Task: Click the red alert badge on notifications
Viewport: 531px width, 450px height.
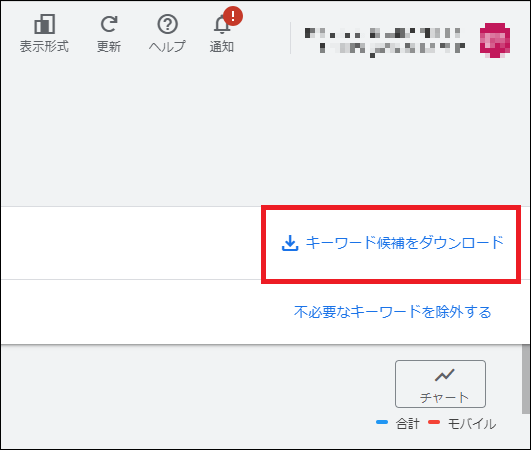Action: click(233, 16)
